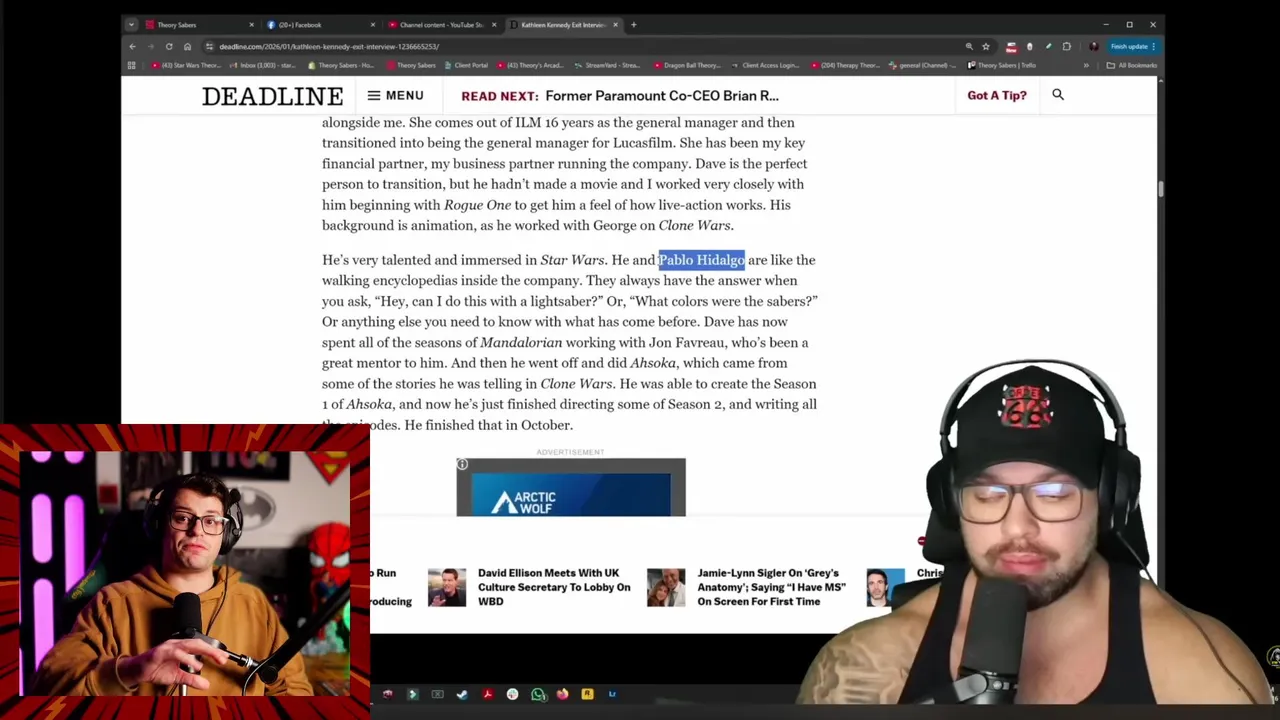This screenshot has height=720, width=1280.
Task: Open the tab search dropdown arrow
Action: [132, 25]
